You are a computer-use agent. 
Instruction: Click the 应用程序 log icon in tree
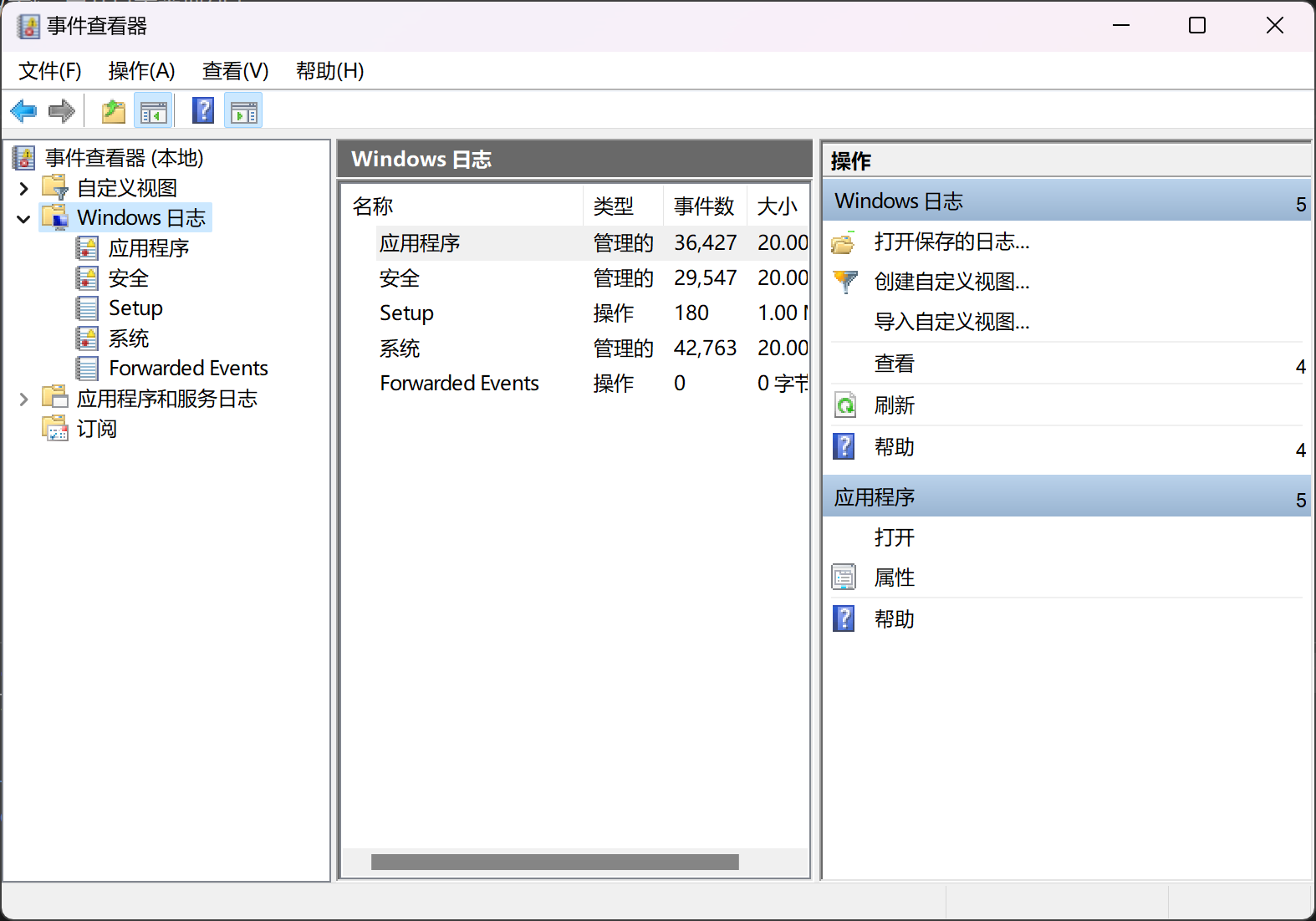pyautogui.click(x=87, y=247)
